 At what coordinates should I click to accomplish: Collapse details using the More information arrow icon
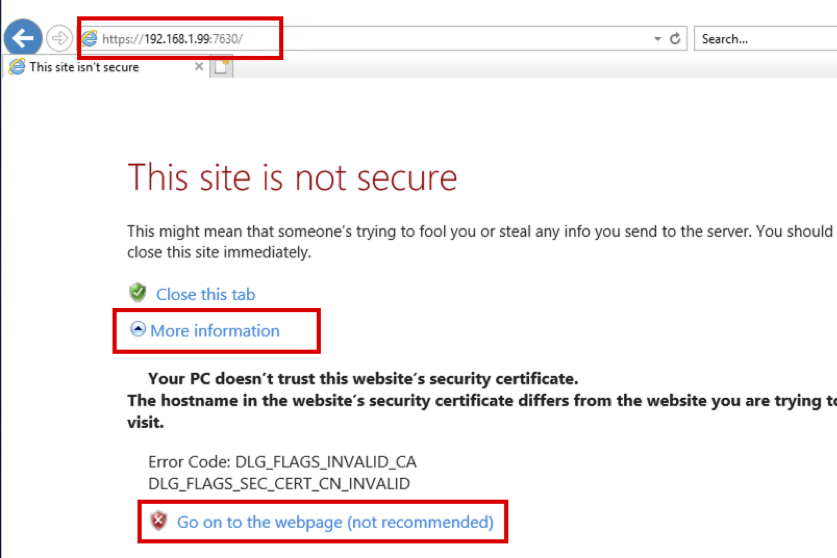coord(139,329)
